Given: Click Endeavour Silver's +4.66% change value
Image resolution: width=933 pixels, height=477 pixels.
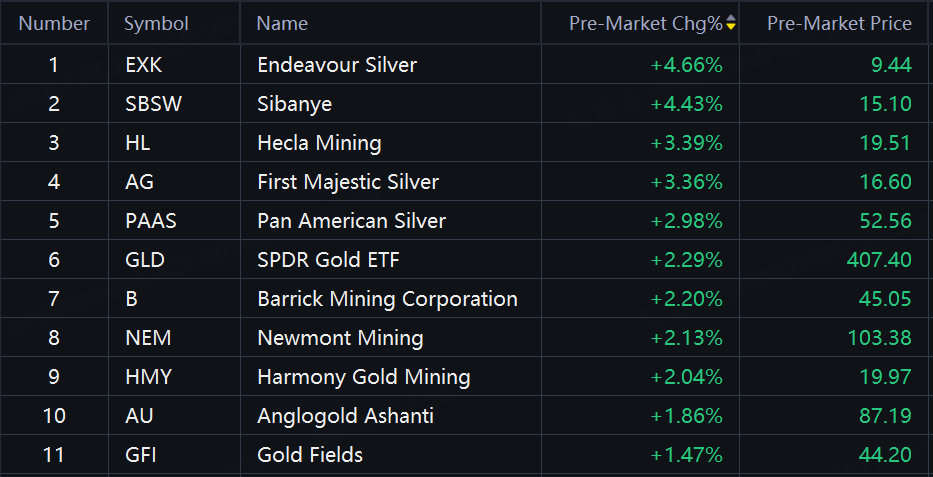Looking at the screenshot, I should [x=686, y=65].
